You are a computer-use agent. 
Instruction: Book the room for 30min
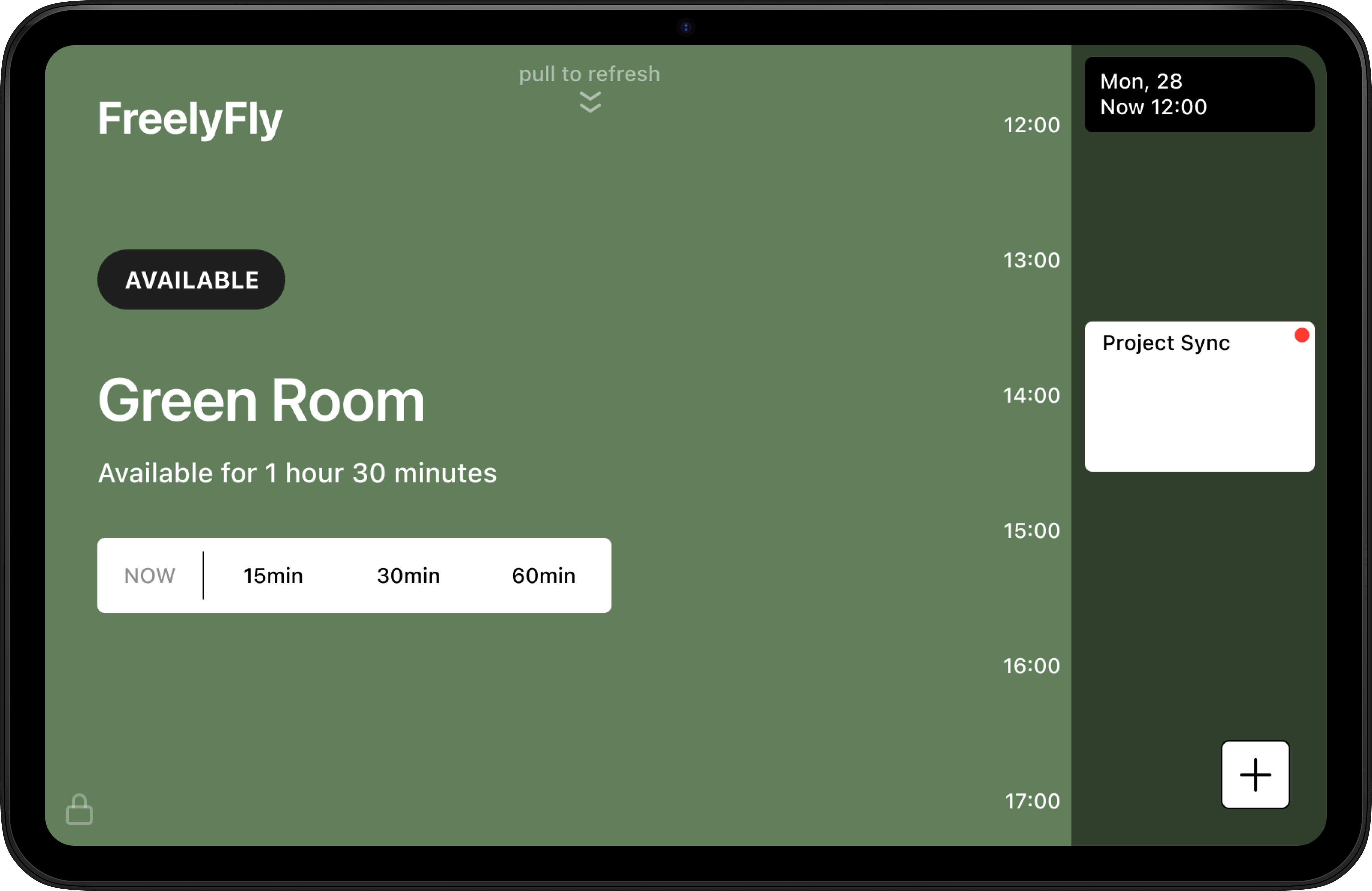coord(408,576)
